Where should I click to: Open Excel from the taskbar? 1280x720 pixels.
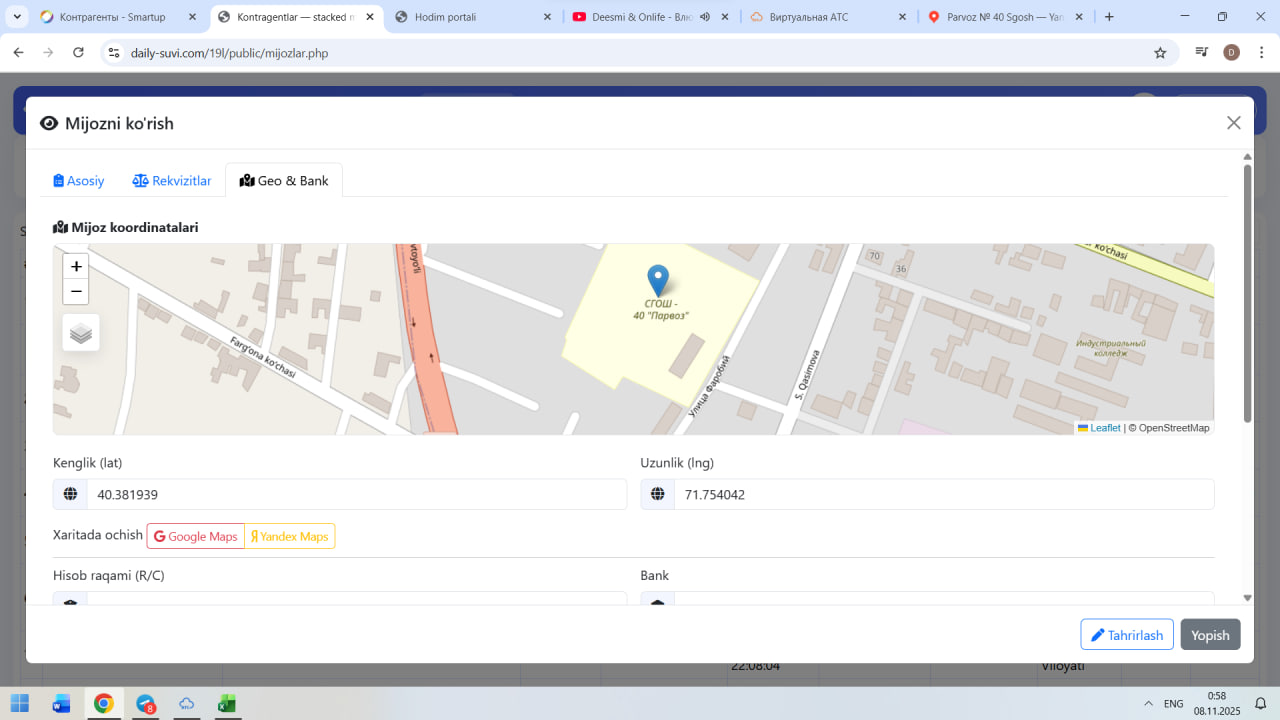(227, 704)
